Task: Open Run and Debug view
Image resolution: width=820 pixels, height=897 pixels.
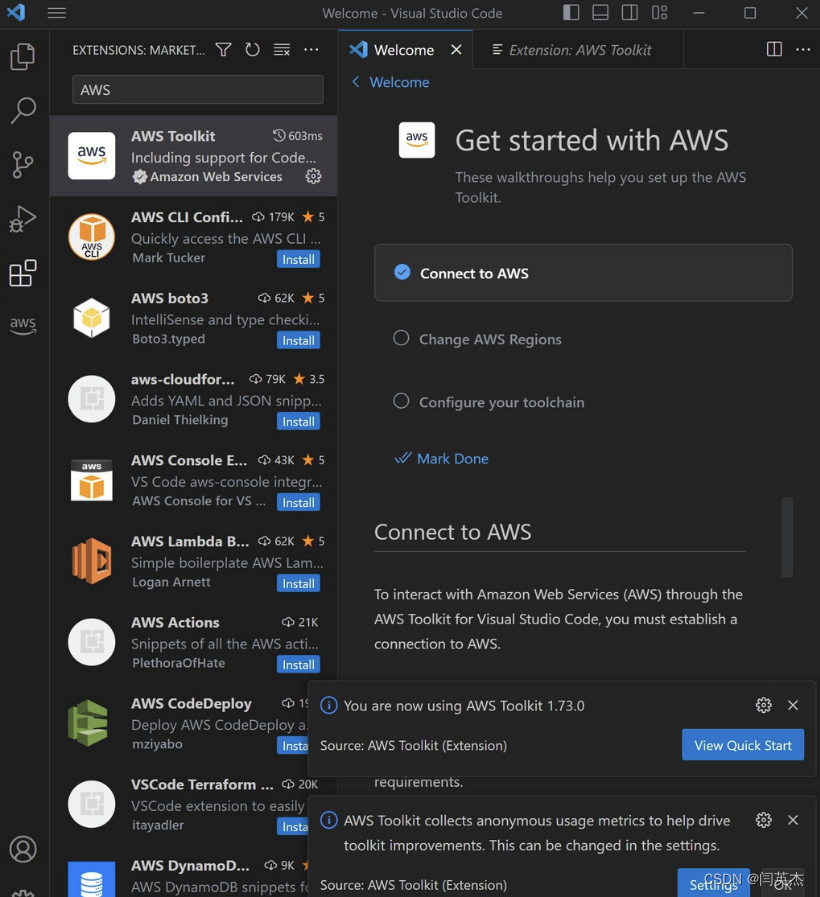Action: pos(23,219)
